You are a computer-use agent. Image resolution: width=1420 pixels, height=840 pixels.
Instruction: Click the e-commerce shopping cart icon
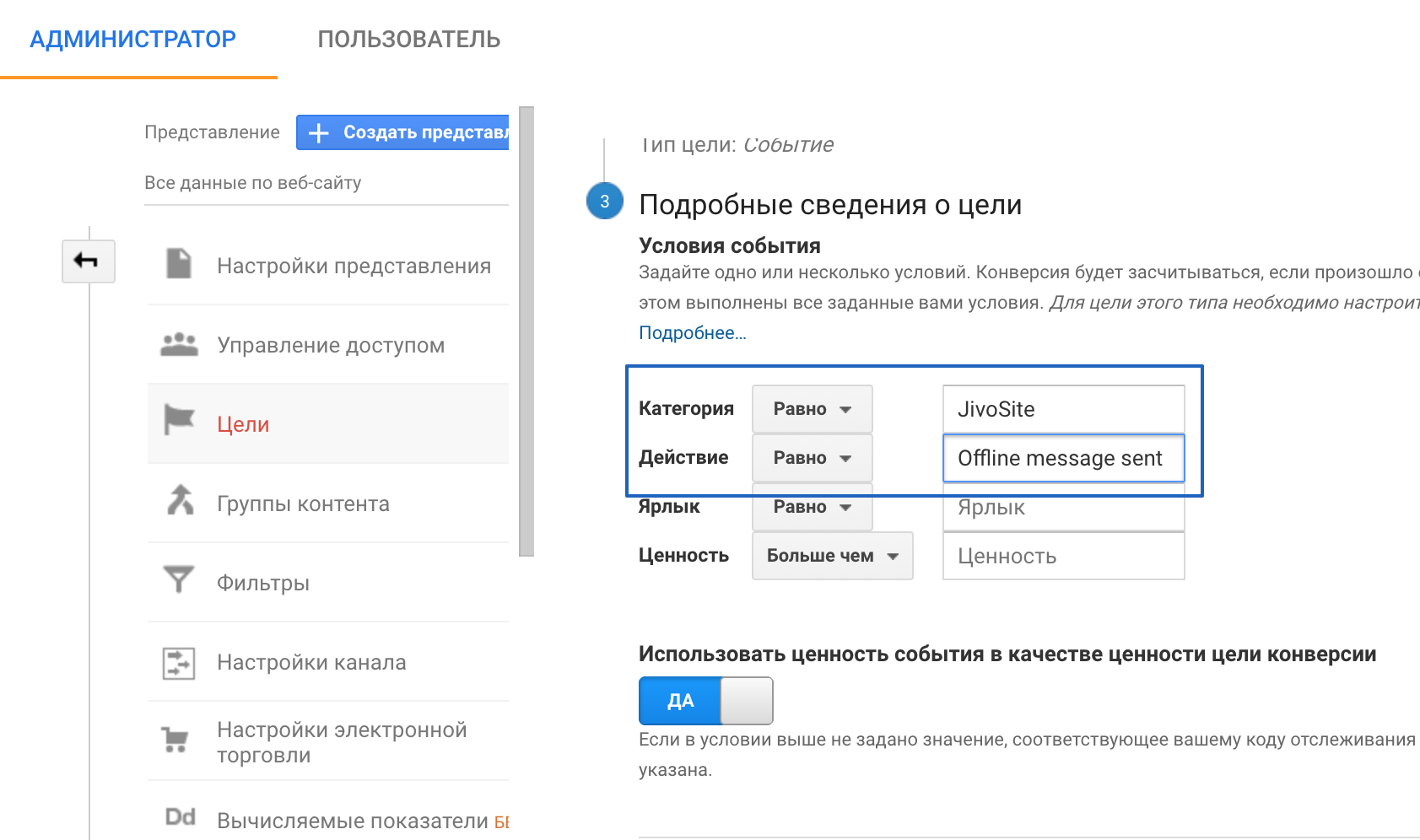point(175,740)
